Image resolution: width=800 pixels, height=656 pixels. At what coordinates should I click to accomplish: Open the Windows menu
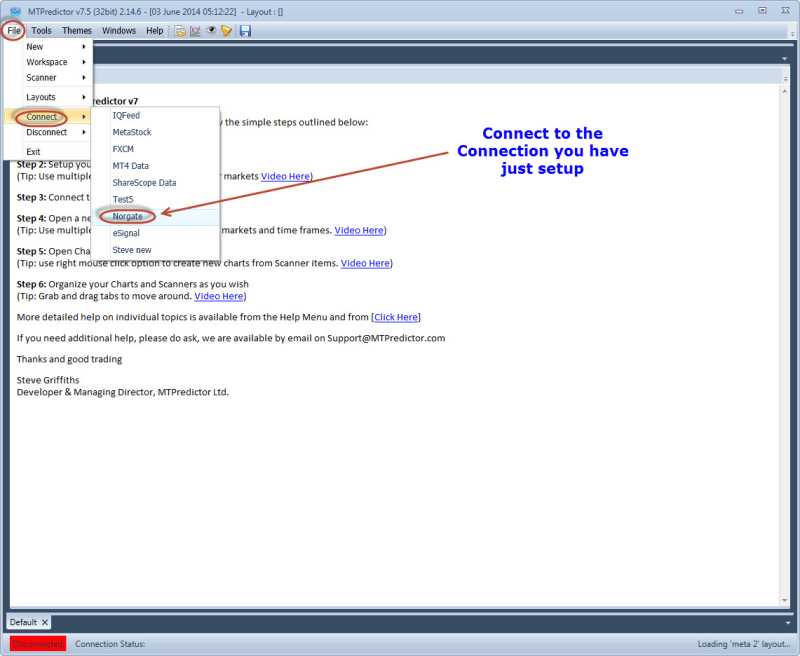pyautogui.click(x=119, y=31)
